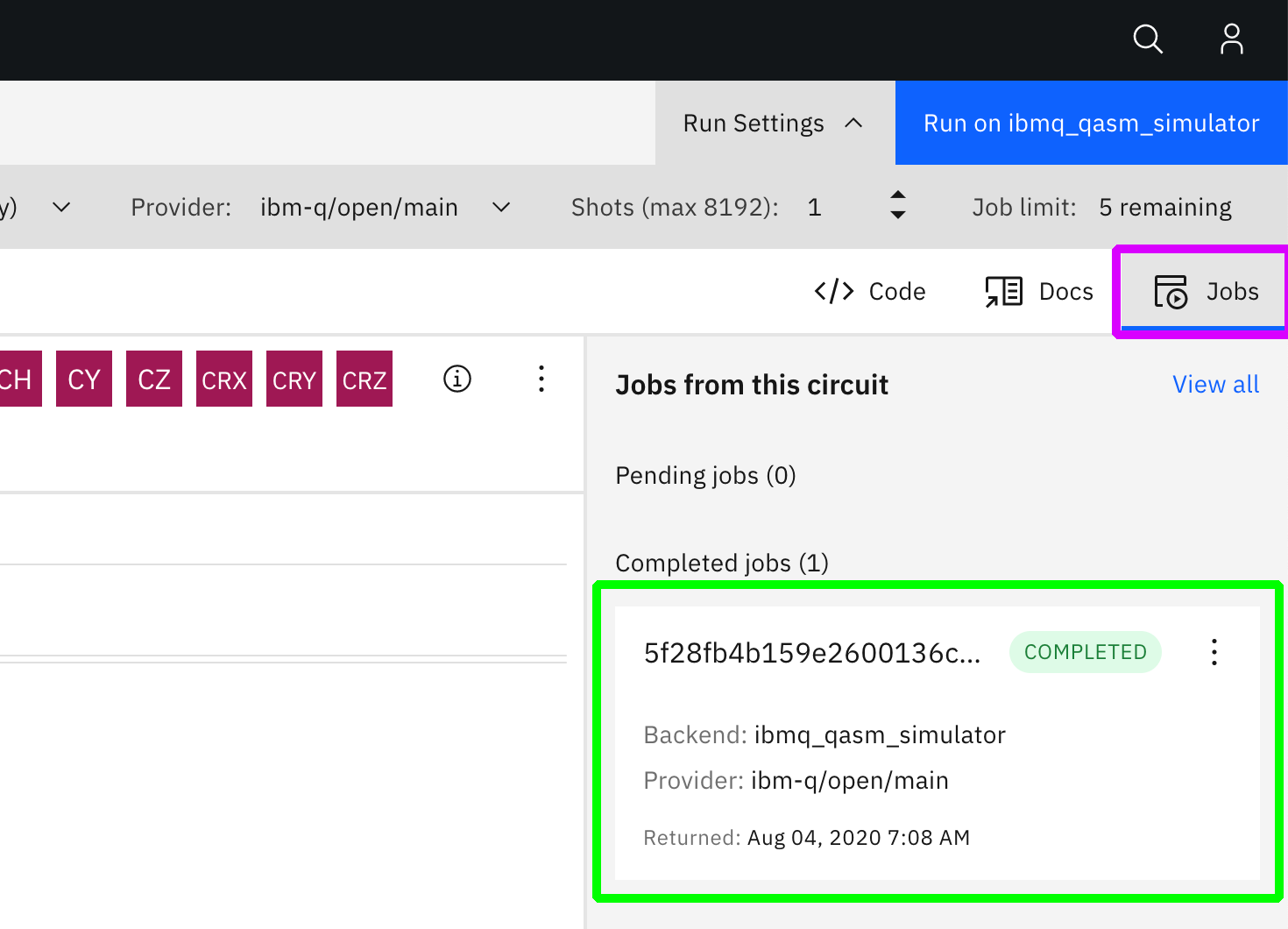Click the gate info icon
Image resolution: width=1288 pixels, height=929 pixels.
pos(457,379)
